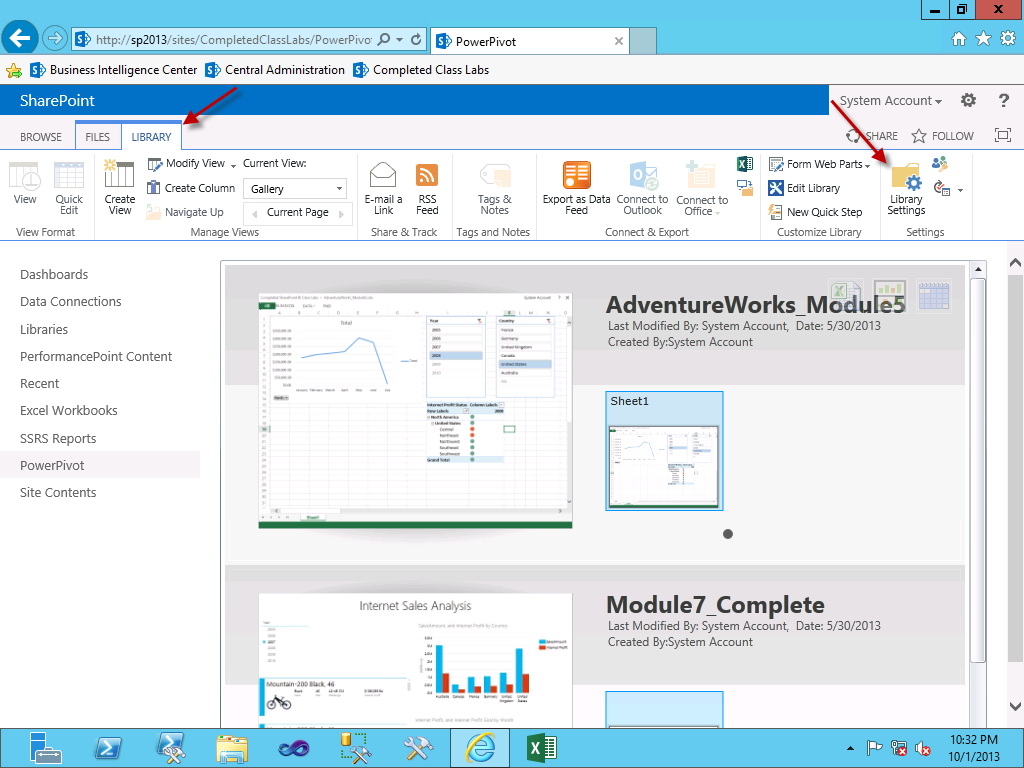The image size is (1024, 768).
Task: Click SHARE in the page header
Action: tap(872, 136)
